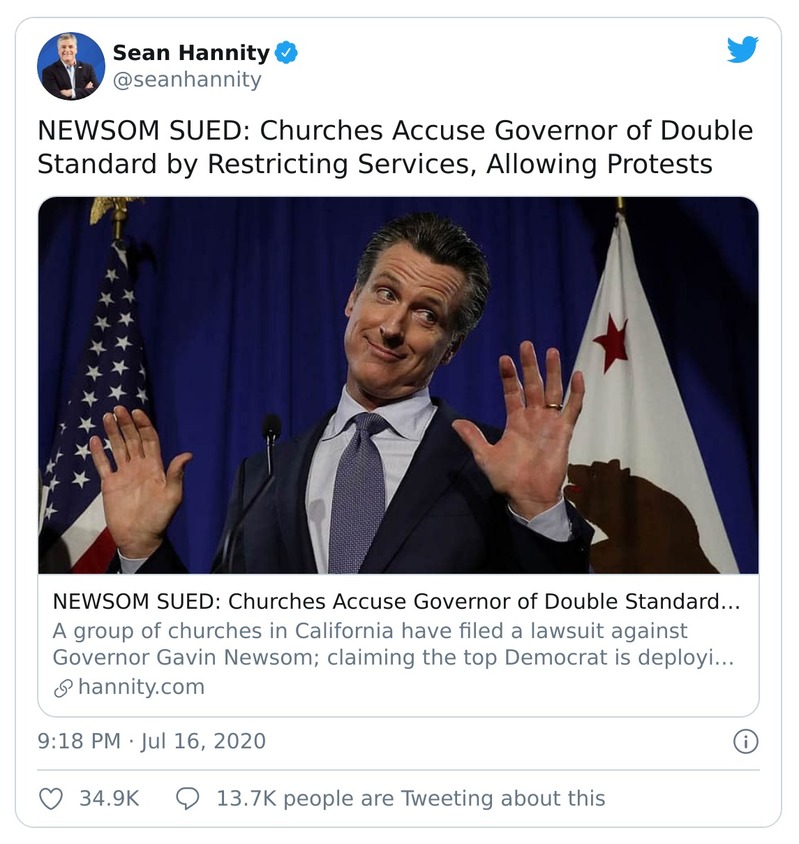Open the tweet info circle icon
This screenshot has height=844, width=799.
745,741
